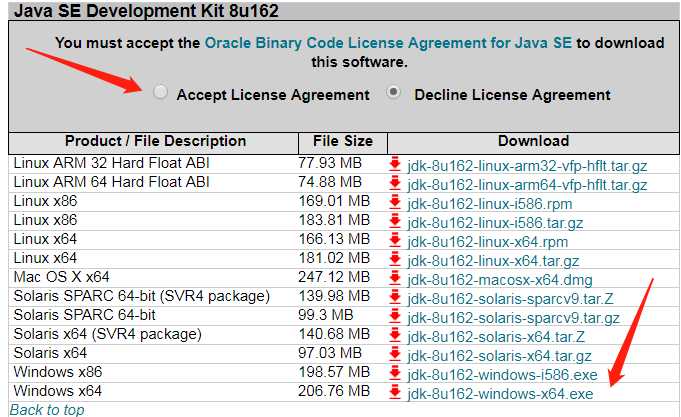681x417 pixels.
Task: Click download icon beside solaris-sparcv9.tar.Z
Action: 395,297
